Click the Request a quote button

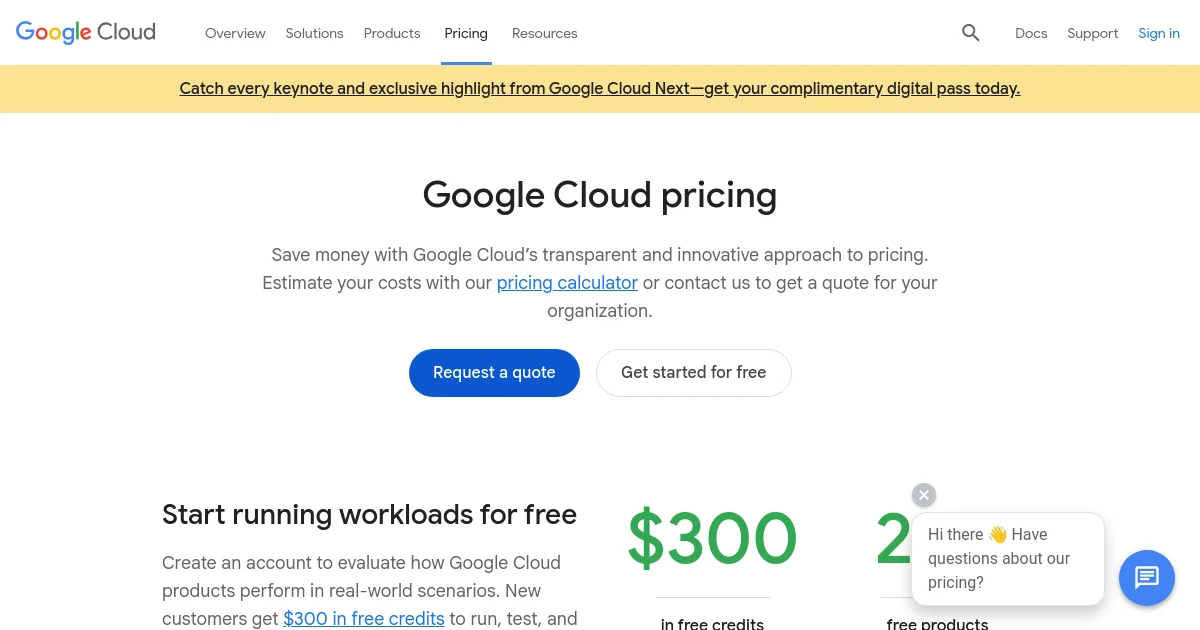tap(494, 373)
